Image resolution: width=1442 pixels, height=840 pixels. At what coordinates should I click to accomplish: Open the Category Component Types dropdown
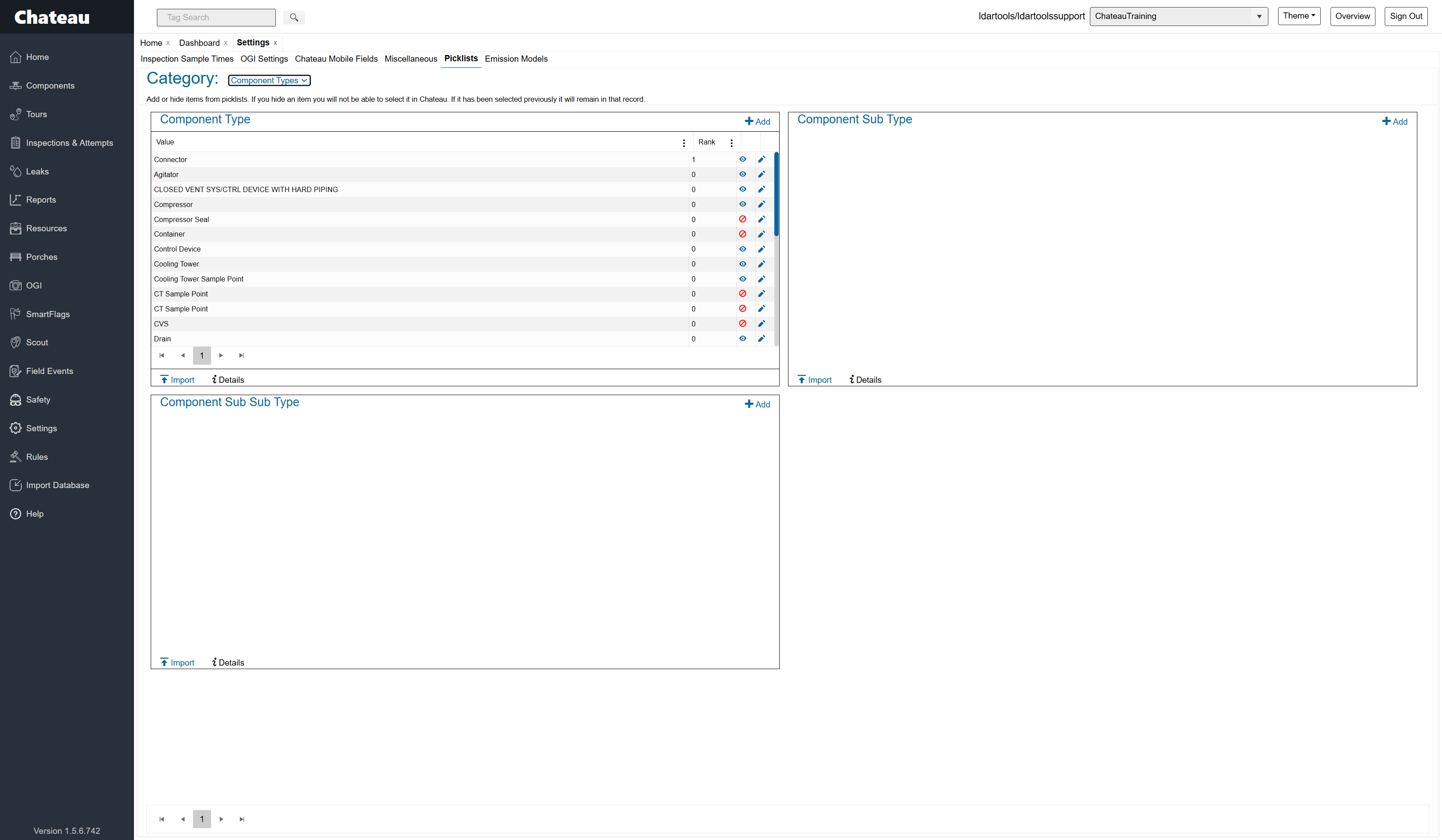[x=269, y=81]
